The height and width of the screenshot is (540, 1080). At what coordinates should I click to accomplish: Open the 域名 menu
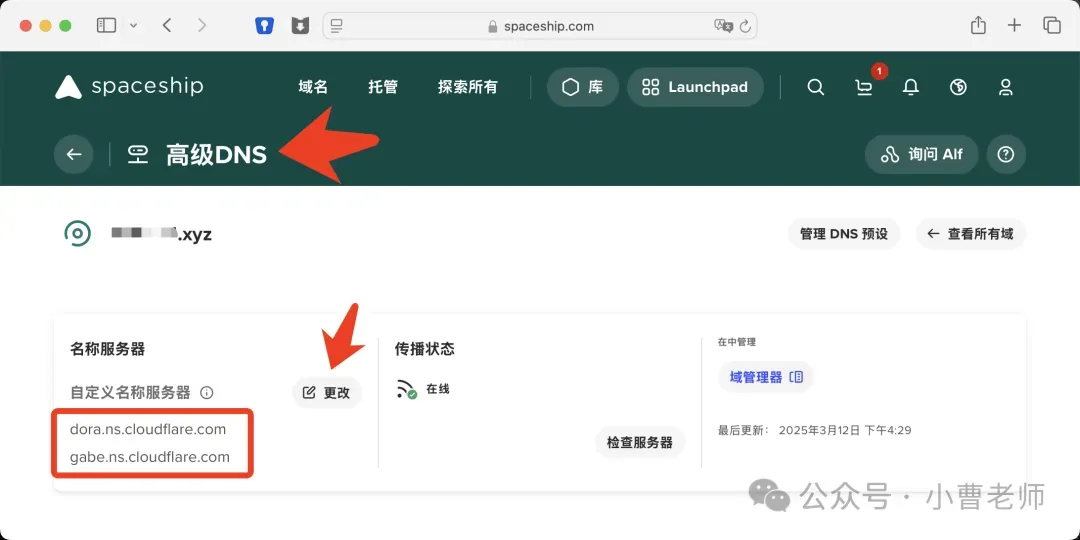[x=313, y=87]
